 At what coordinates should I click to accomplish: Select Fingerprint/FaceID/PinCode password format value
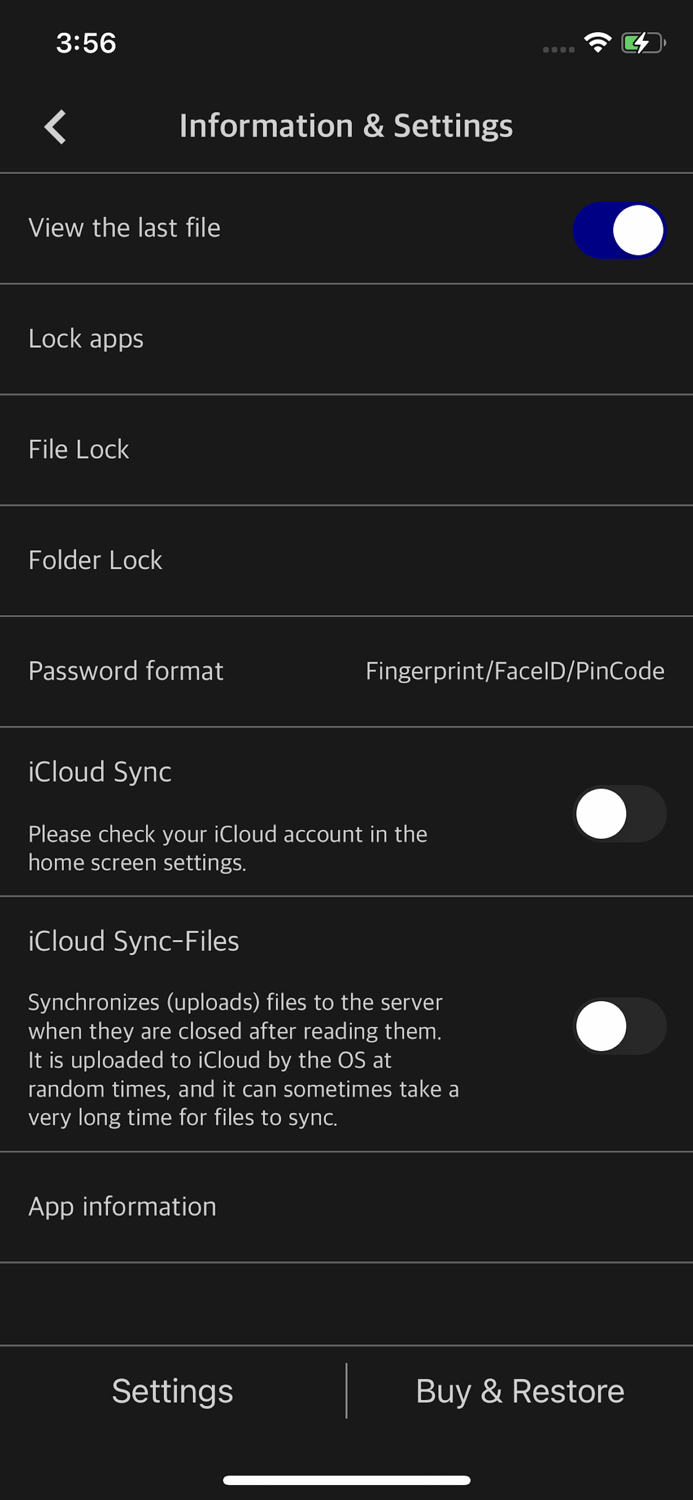point(514,671)
